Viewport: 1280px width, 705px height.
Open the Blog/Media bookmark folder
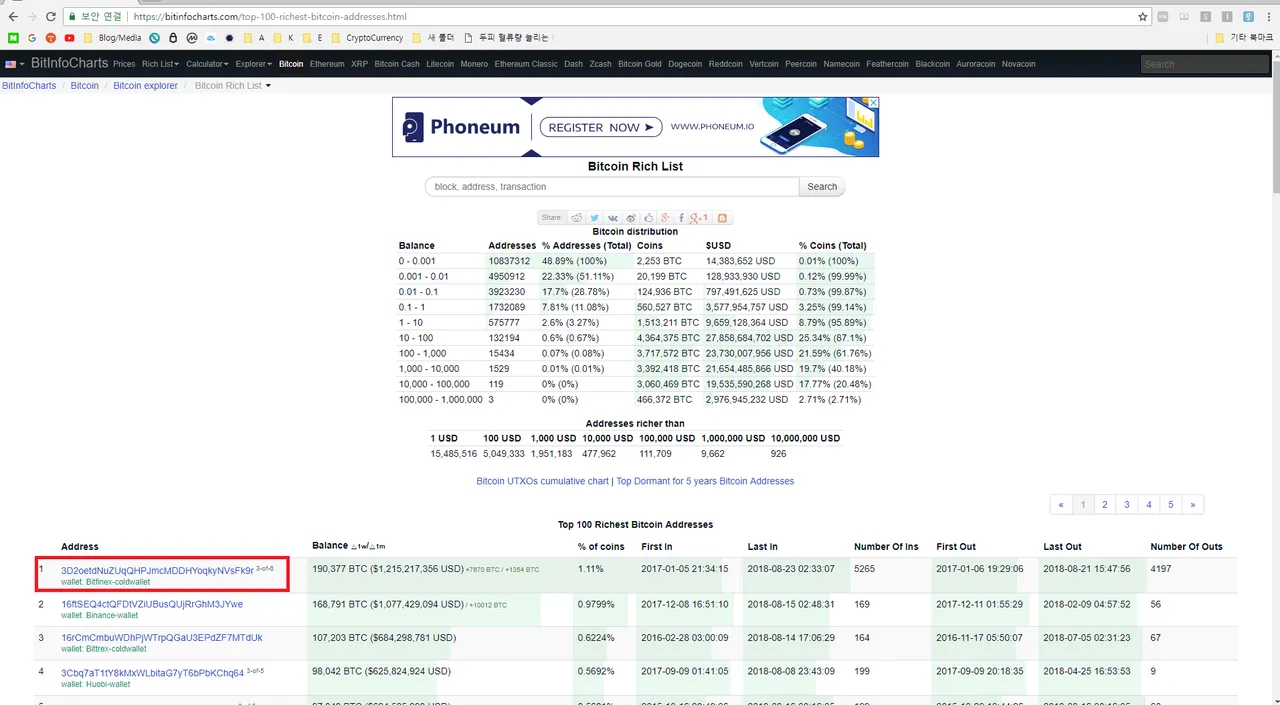112,38
